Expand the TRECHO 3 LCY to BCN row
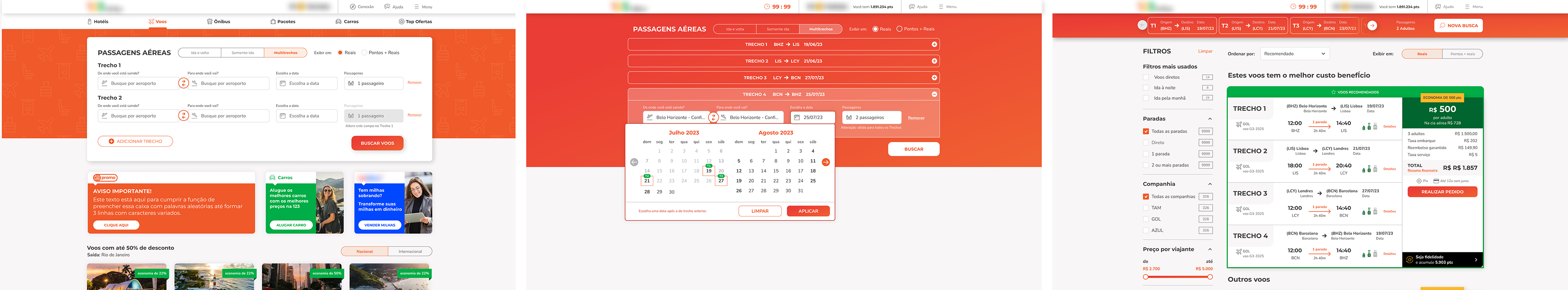This screenshot has width=1568, height=290. tap(934, 77)
